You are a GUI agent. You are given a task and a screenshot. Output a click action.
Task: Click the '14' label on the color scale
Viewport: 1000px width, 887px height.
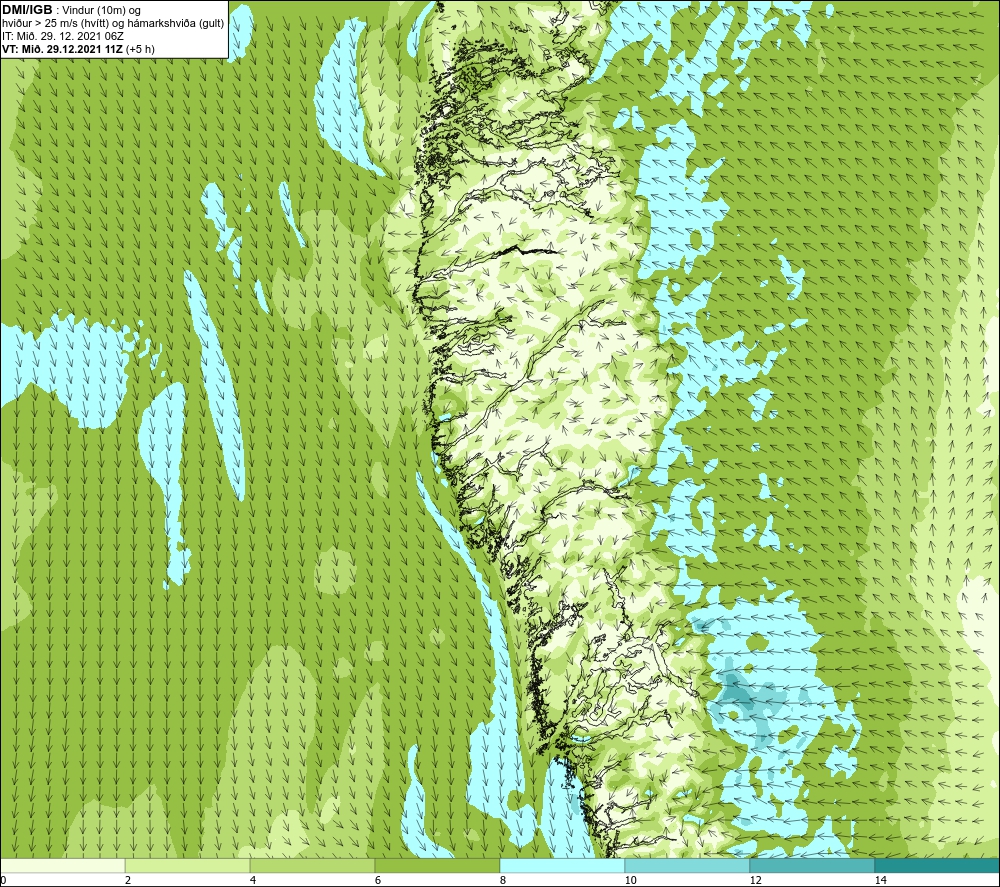[881, 880]
